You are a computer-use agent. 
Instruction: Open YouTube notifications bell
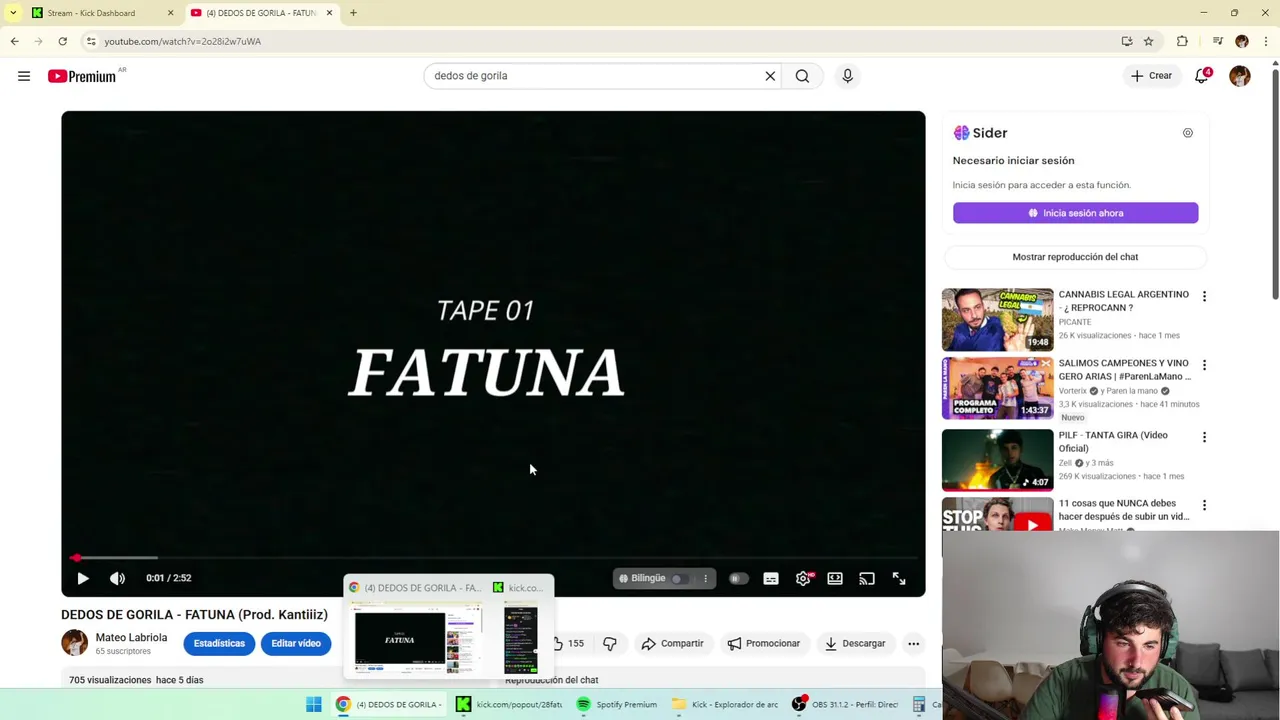(x=1202, y=76)
